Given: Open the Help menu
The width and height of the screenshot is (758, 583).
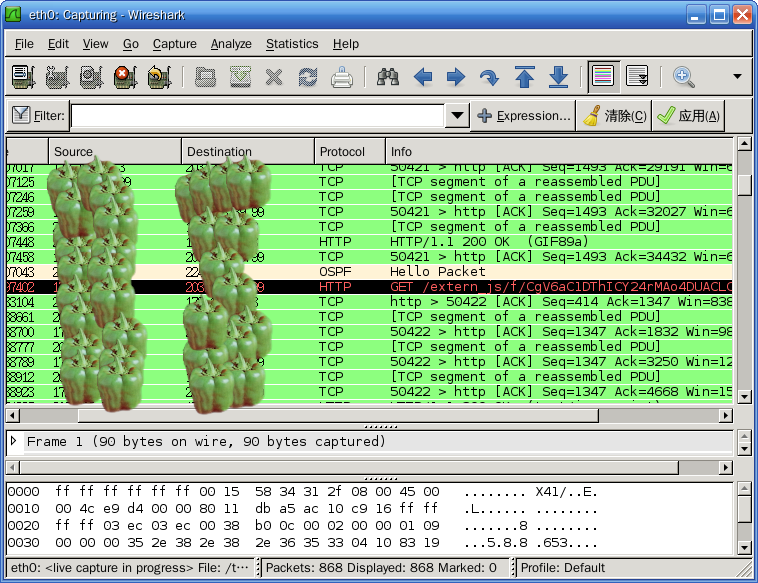Looking at the screenshot, I should click(x=346, y=44).
